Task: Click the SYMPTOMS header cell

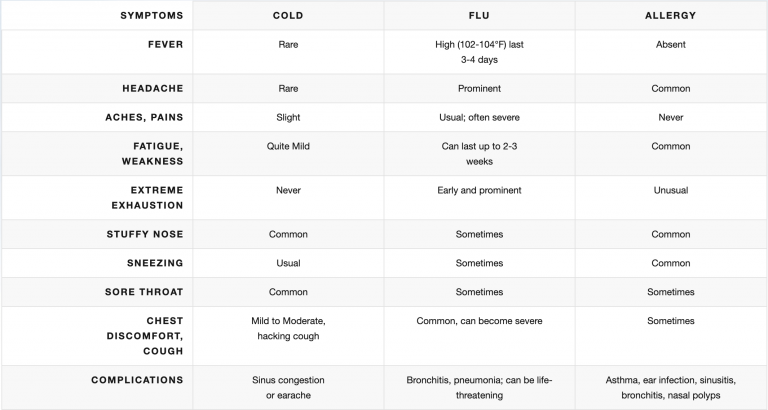Action: click(x=152, y=15)
